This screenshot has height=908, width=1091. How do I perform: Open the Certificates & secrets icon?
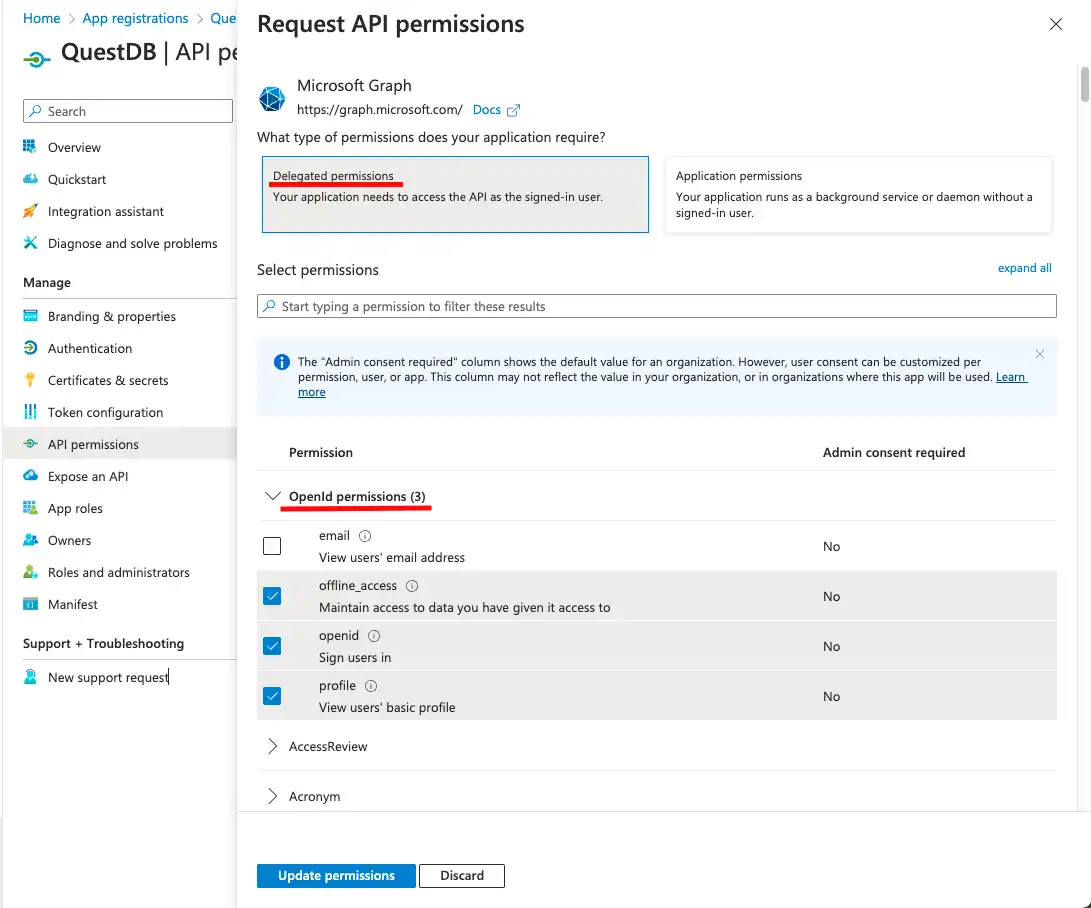[x=32, y=380]
